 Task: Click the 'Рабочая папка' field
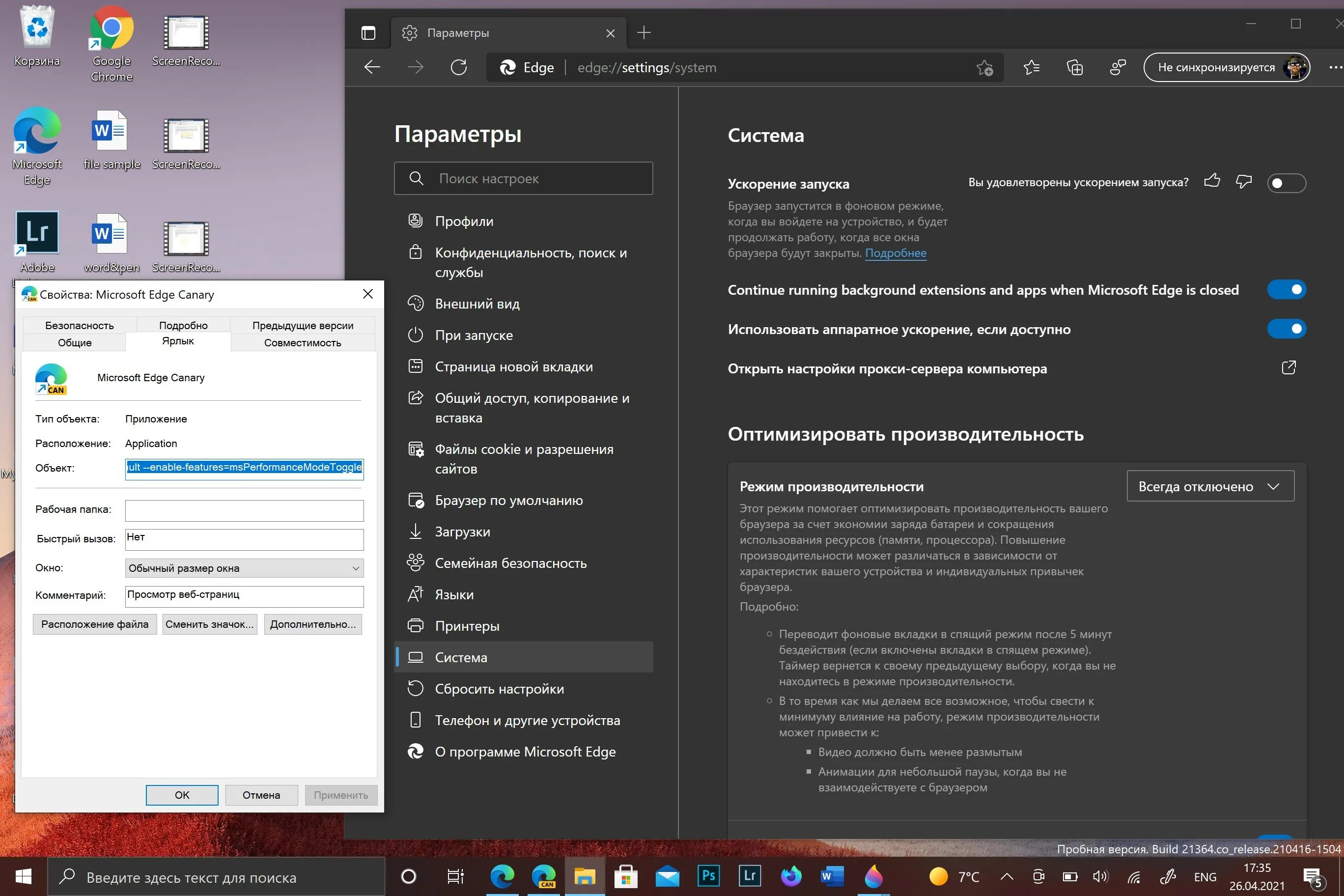[244, 510]
